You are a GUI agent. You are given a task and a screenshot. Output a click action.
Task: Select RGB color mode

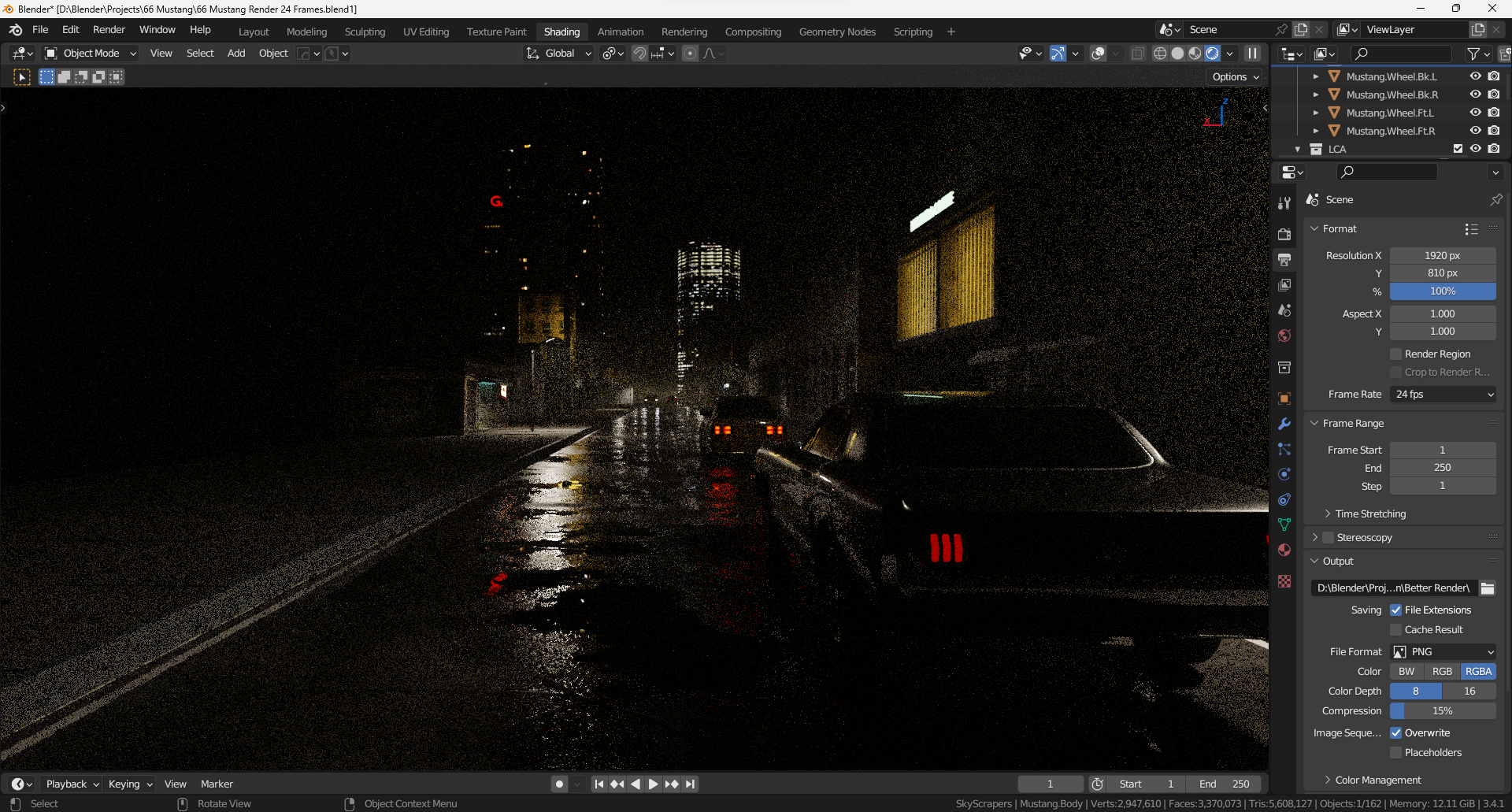coord(1442,672)
